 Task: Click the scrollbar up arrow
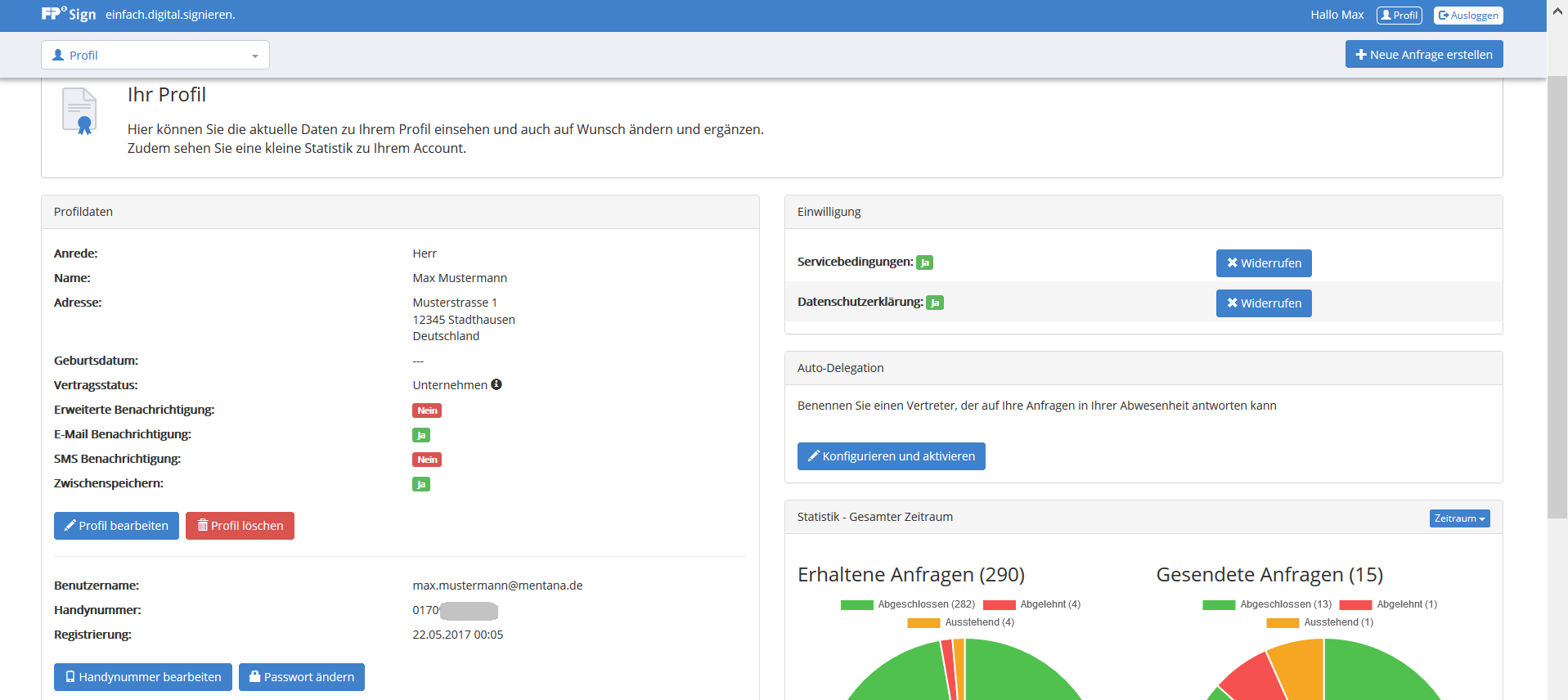click(x=1557, y=12)
